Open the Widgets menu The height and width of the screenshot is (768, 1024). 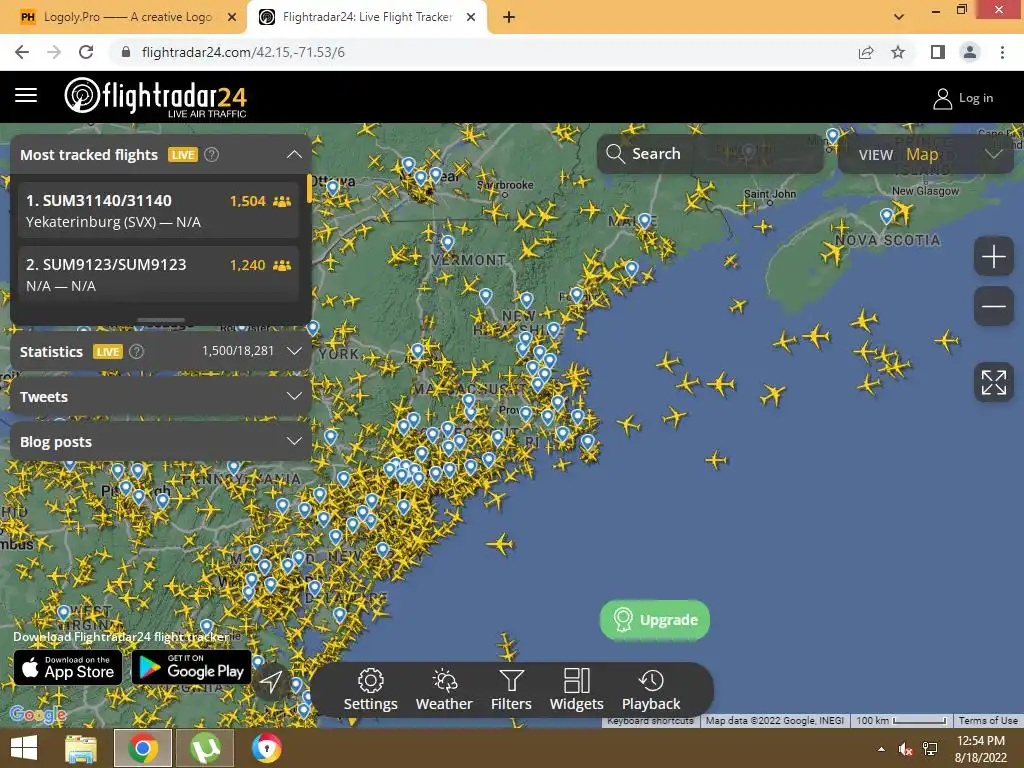tap(577, 690)
